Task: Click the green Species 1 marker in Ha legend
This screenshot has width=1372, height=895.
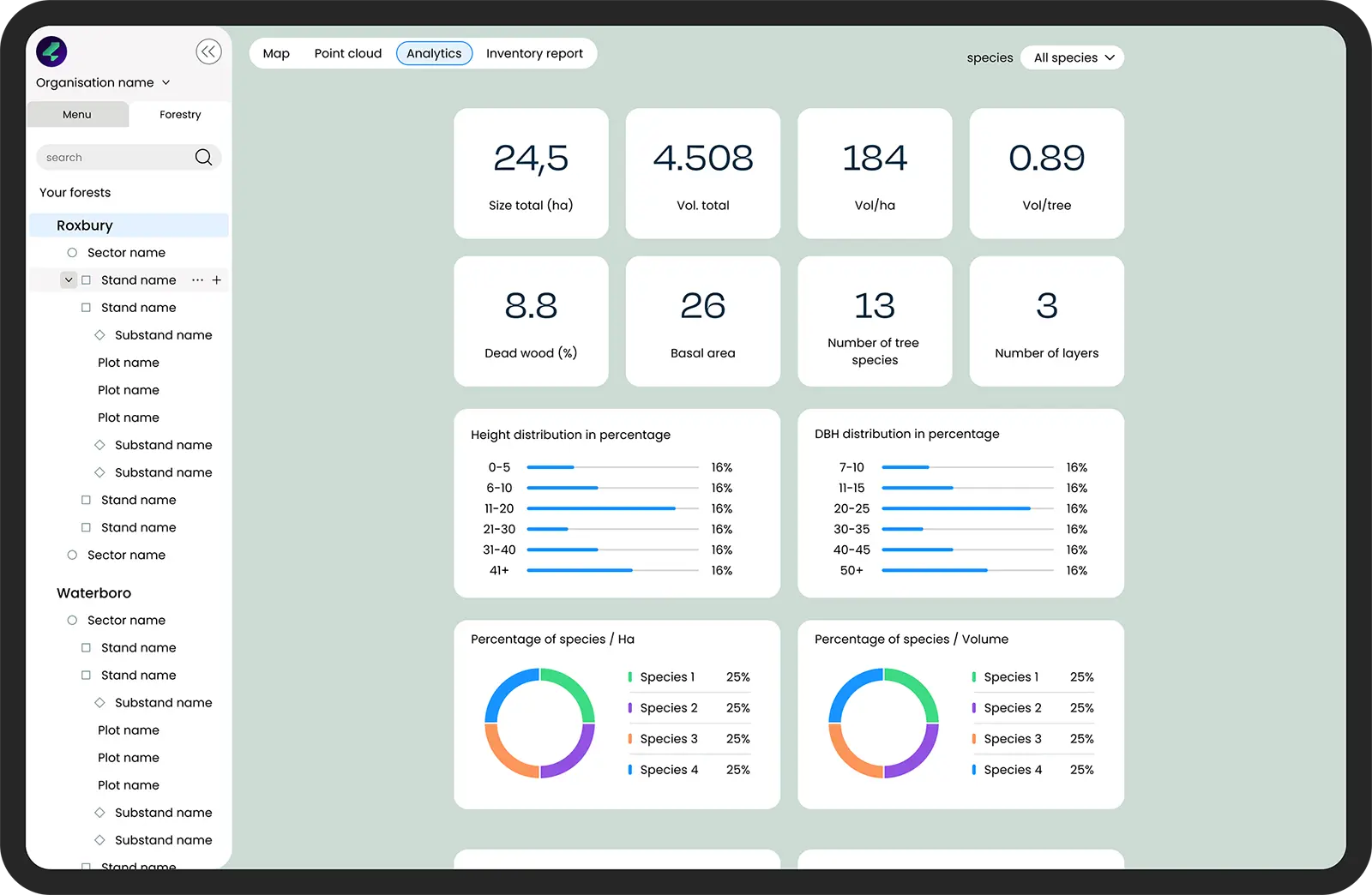Action: point(630,677)
